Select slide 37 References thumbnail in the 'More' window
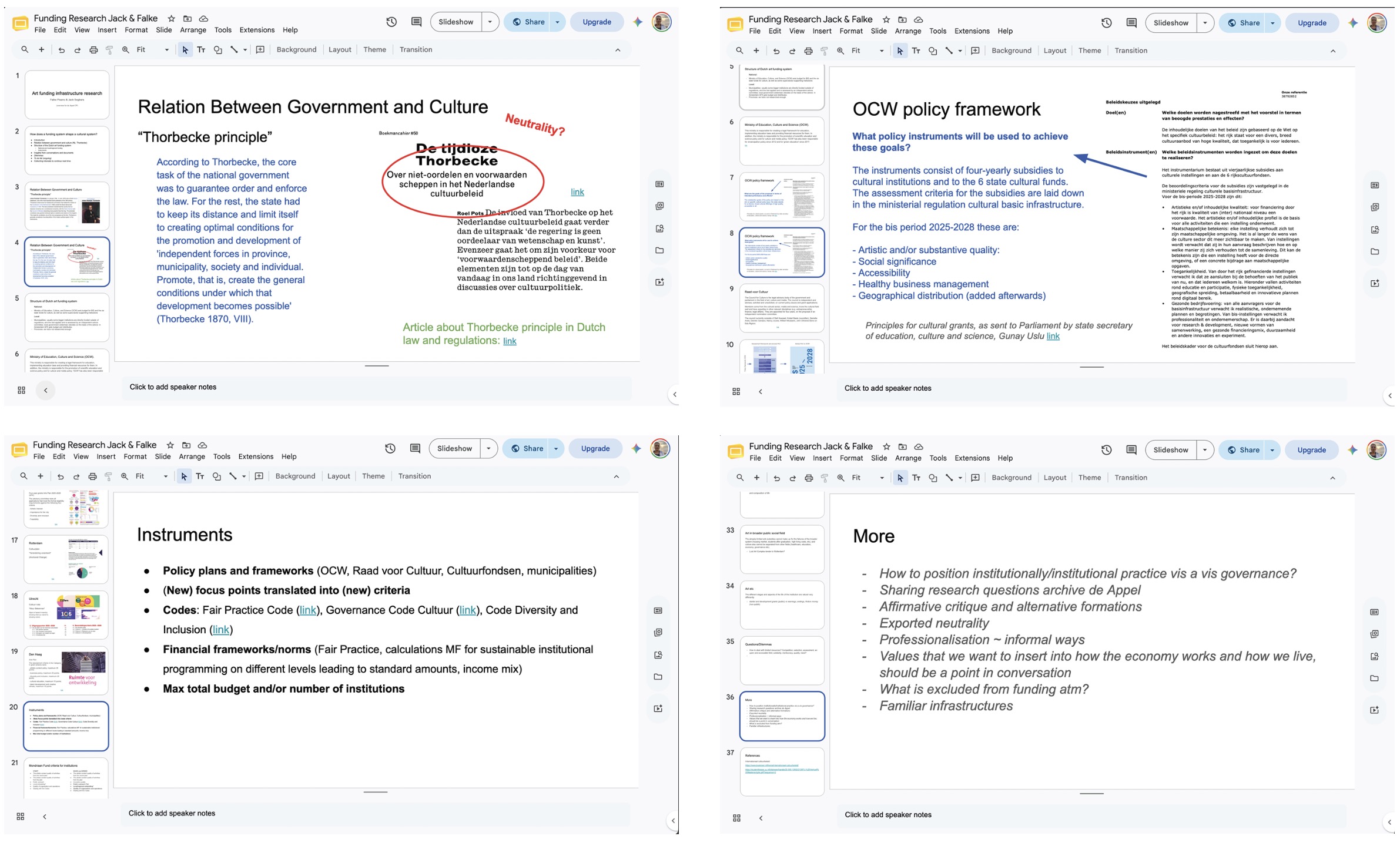 [782, 772]
